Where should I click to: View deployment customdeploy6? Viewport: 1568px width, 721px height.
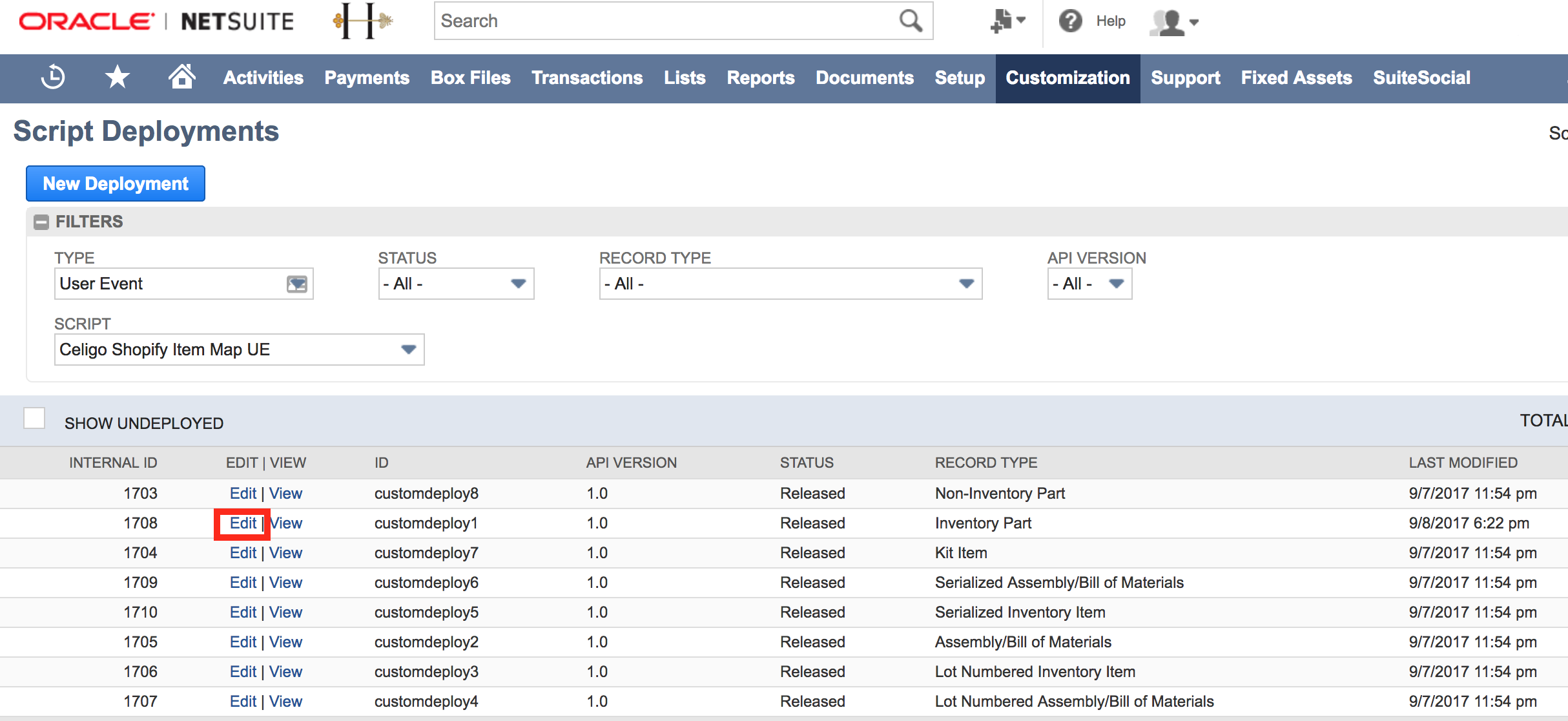pyautogui.click(x=285, y=583)
